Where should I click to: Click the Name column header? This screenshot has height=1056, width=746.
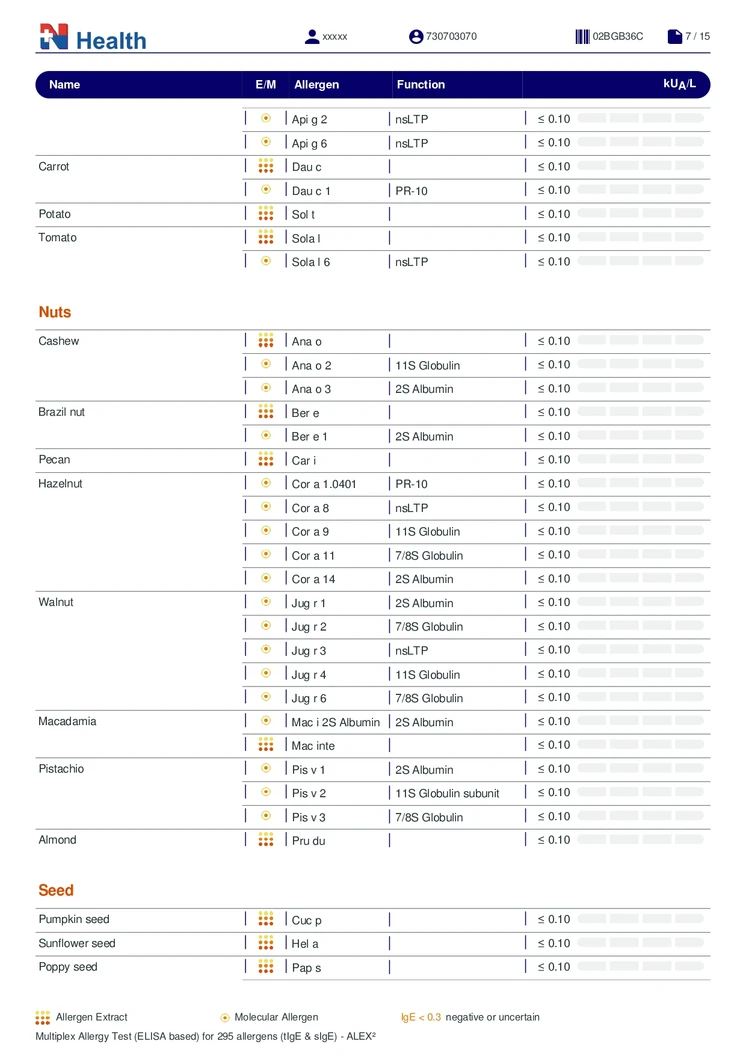pos(64,85)
